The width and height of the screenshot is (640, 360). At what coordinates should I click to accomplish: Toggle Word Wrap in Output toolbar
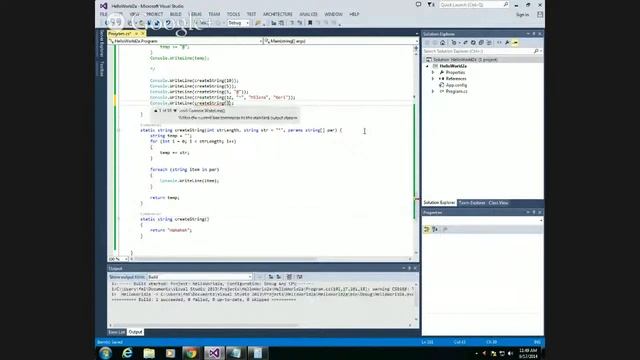[x=300, y=277]
